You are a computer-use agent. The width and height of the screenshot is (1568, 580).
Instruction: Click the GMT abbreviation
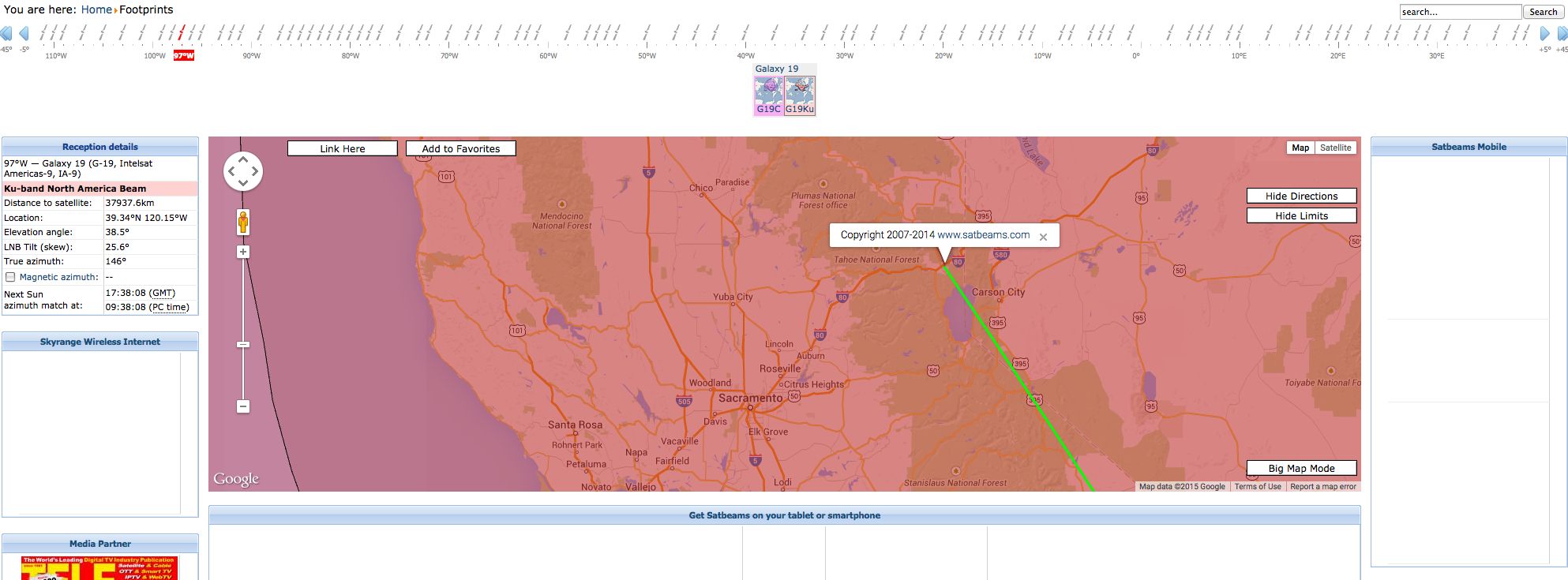(x=163, y=293)
